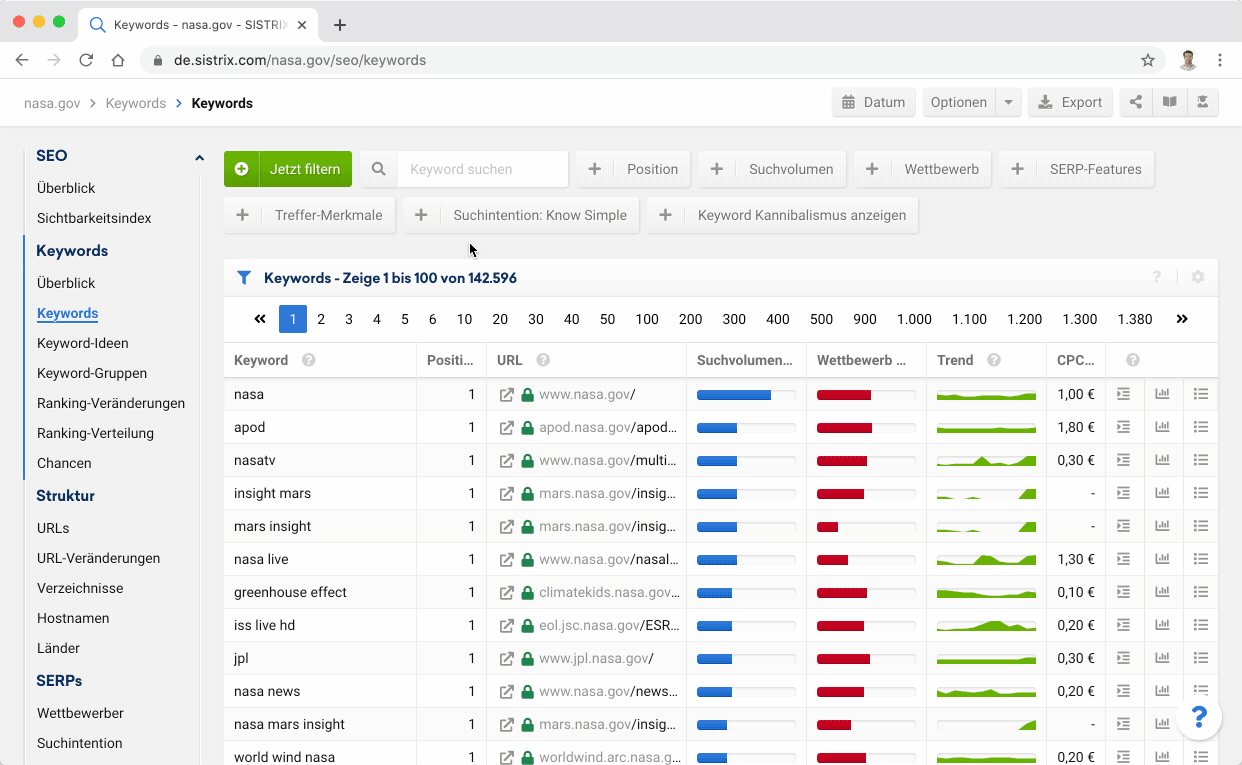Type in the Keyword suchen field
The image size is (1242, 765).
point(482,169)
